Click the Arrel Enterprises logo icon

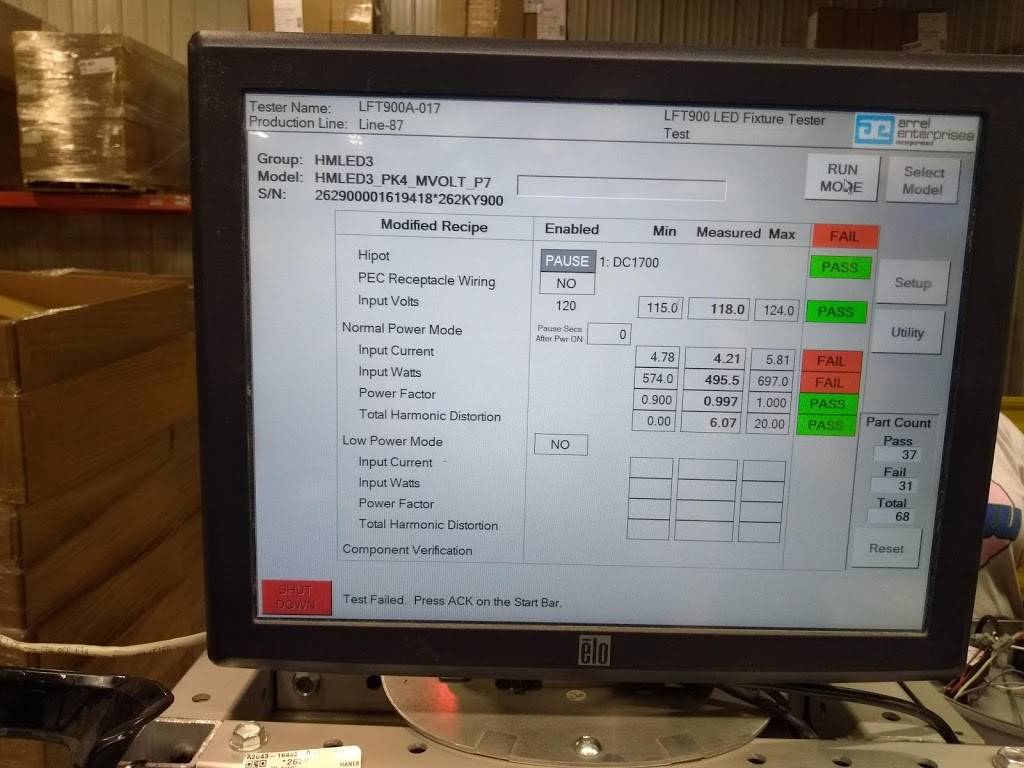pos(875,130)
